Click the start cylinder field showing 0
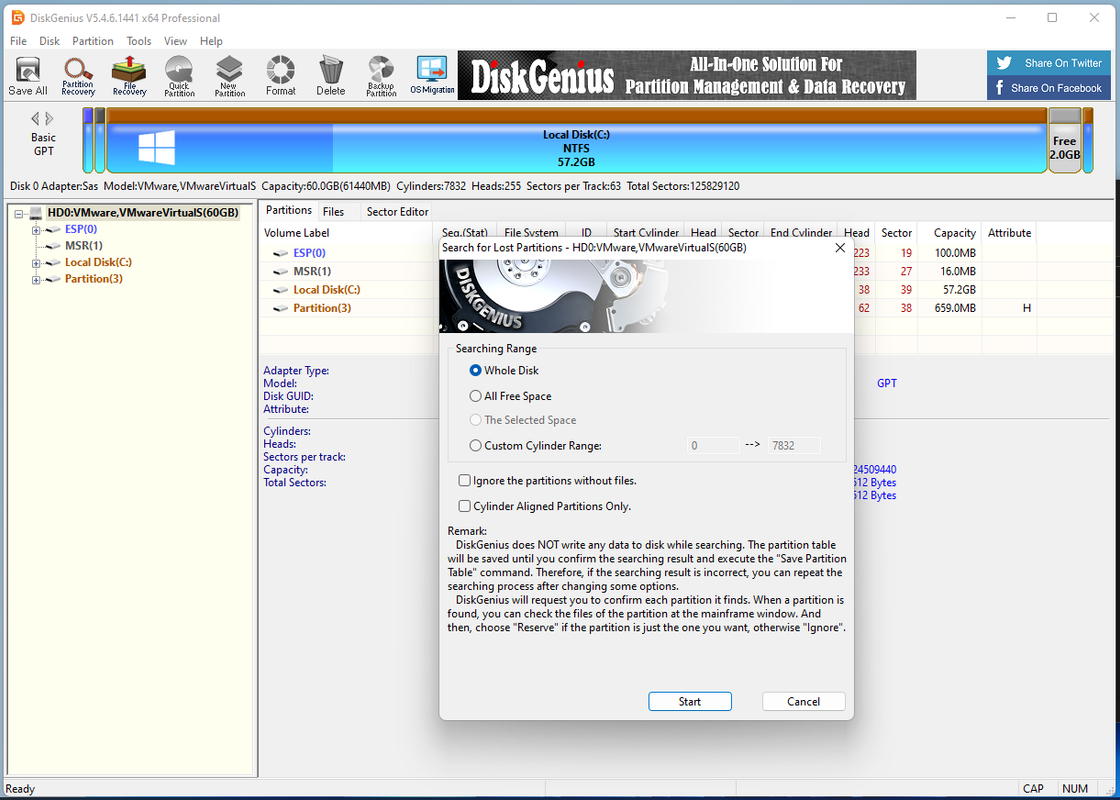 click(x=712, y=446)
